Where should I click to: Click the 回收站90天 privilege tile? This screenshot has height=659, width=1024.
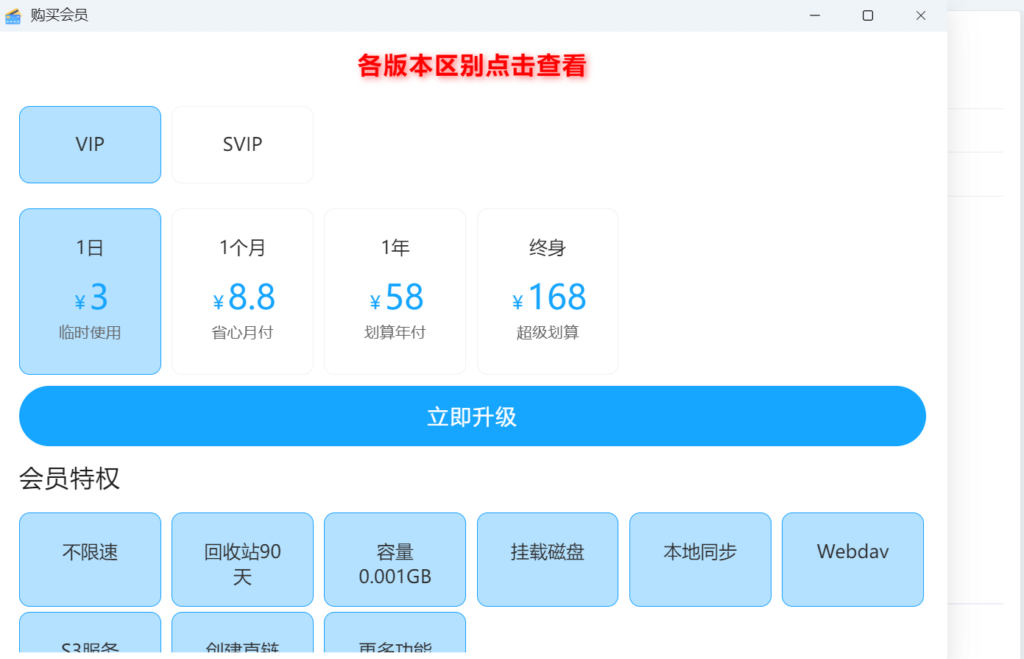click(x=242, y=559)
